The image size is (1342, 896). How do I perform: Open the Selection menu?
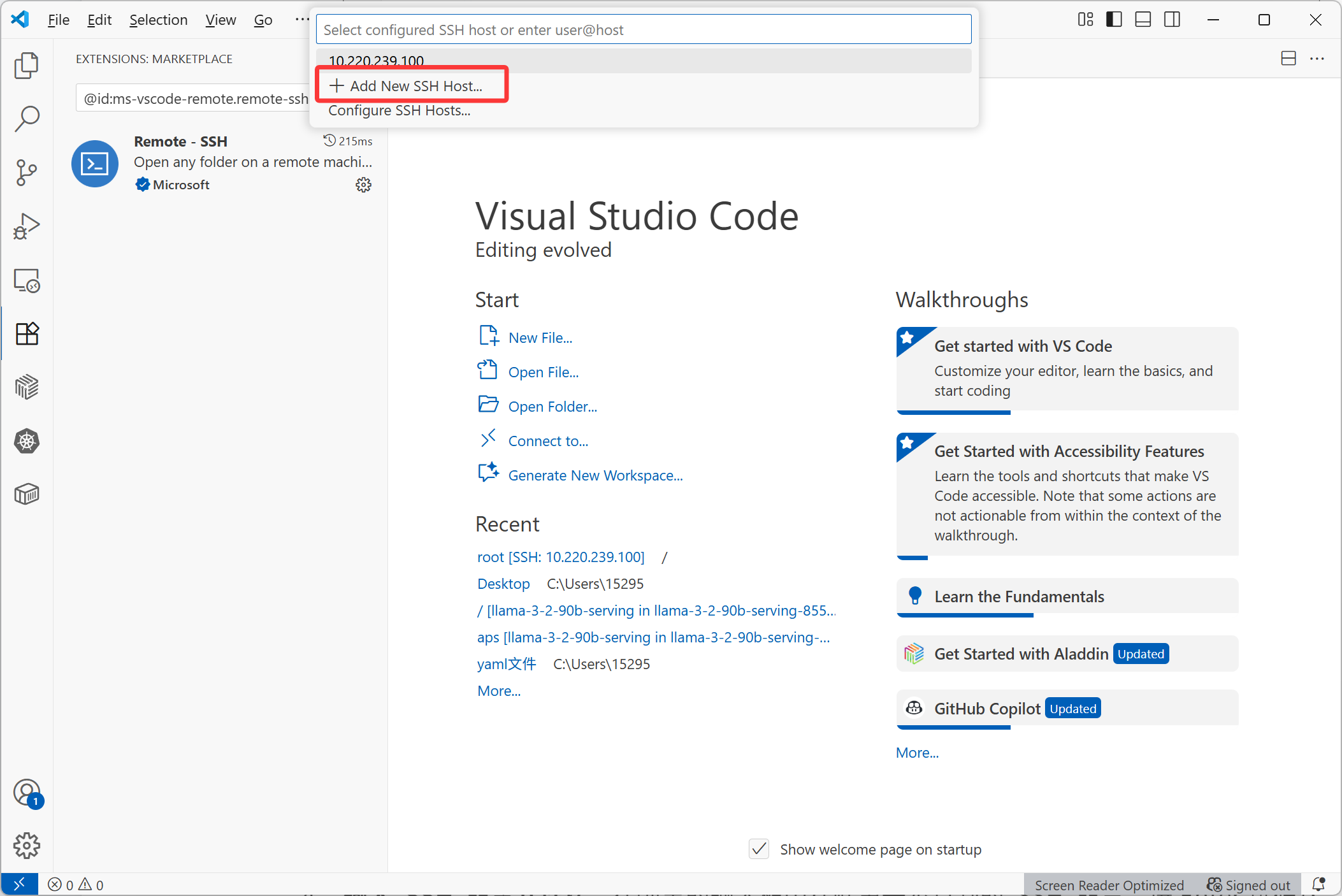click(x=158, y=20)
